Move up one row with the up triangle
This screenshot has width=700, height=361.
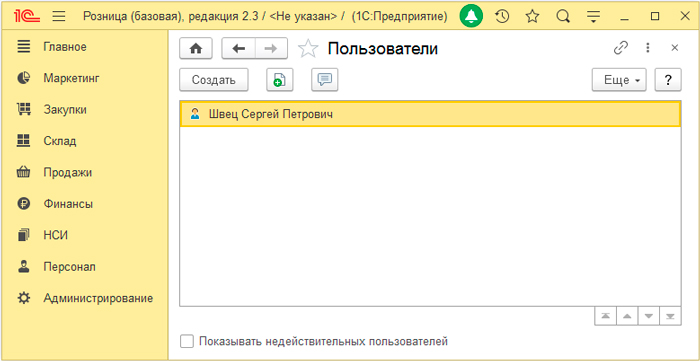pyautogui.click(x=627, y=316)
